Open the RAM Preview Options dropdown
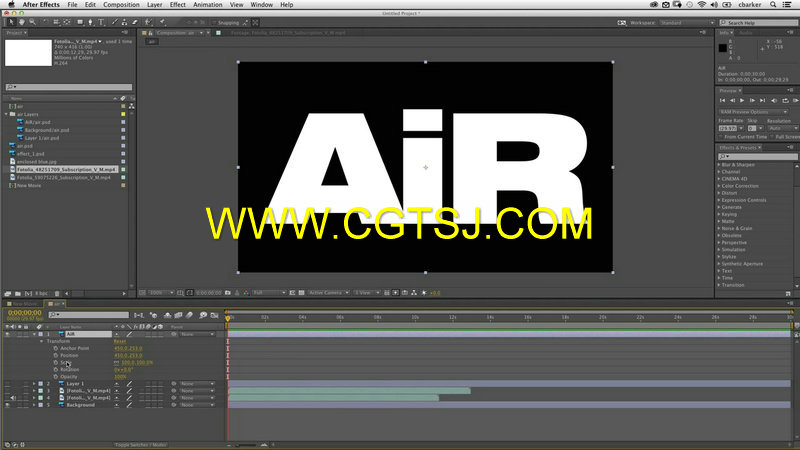Screen dimensions: 800x450 click(x=754, y=112)
